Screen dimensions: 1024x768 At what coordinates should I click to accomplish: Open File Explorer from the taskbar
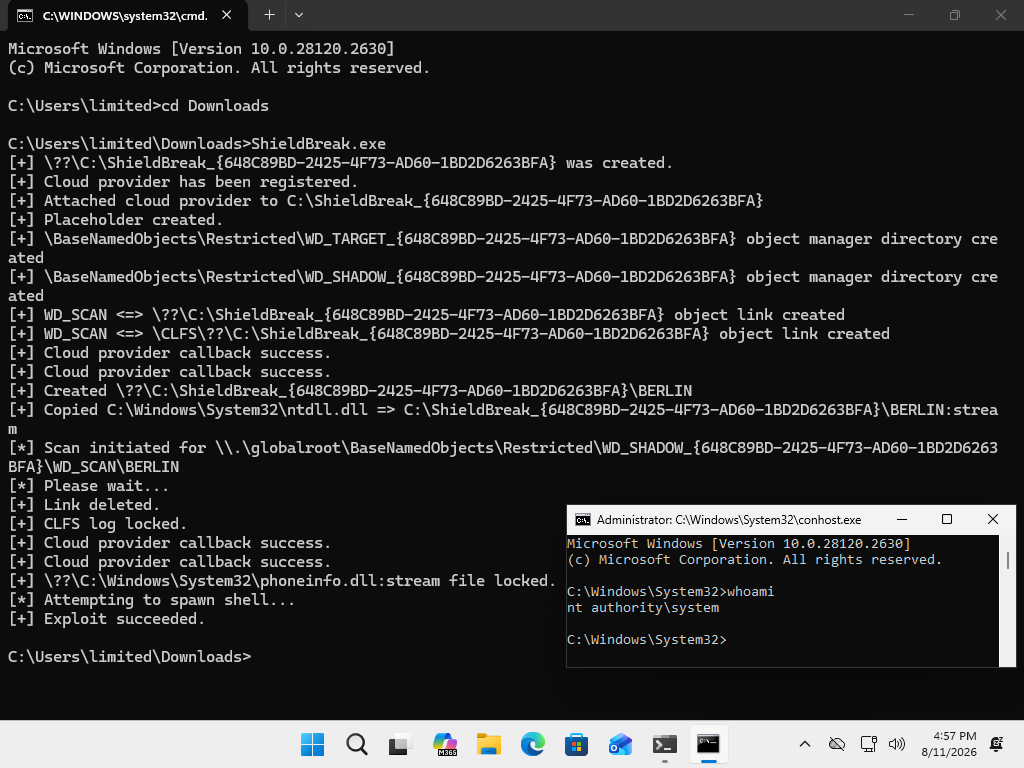488,744
